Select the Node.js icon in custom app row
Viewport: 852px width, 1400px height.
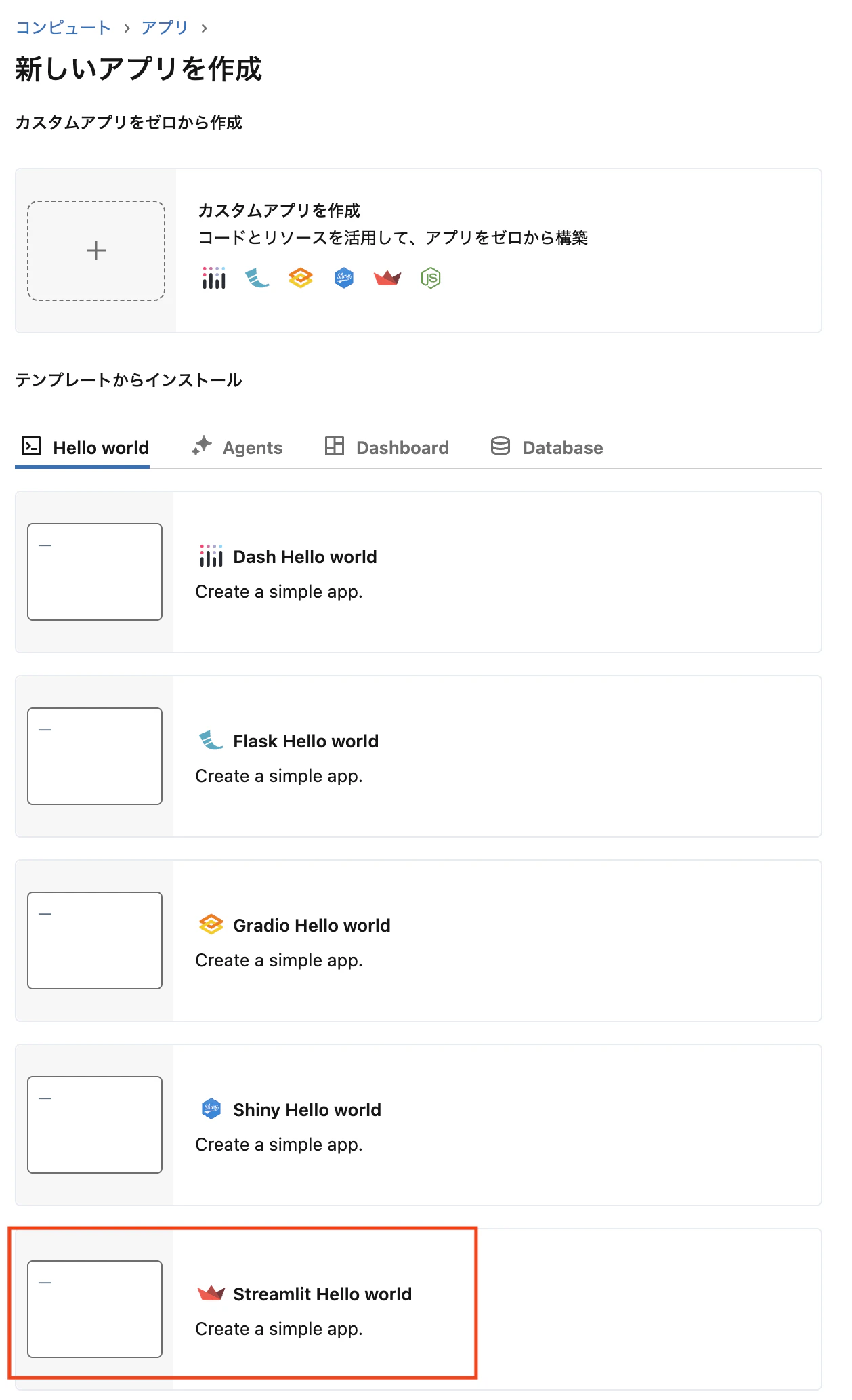pyautogui.click(x=431, y=278)
